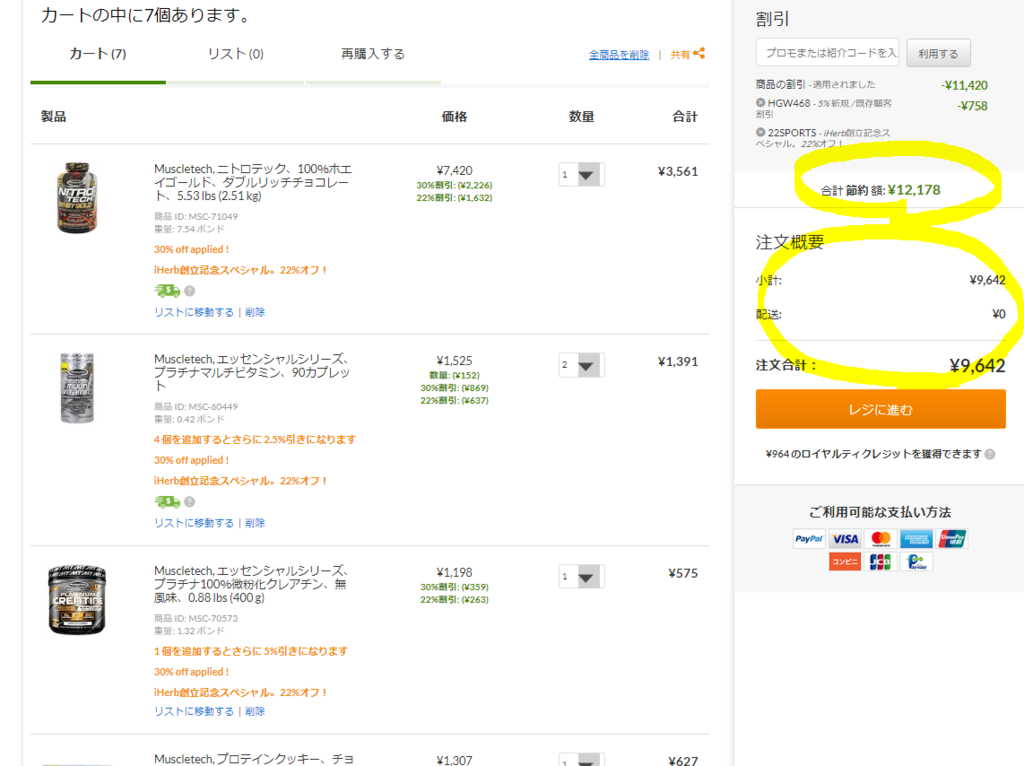
Task: Click the レジに進む checkout button
Action: point(880,409)
